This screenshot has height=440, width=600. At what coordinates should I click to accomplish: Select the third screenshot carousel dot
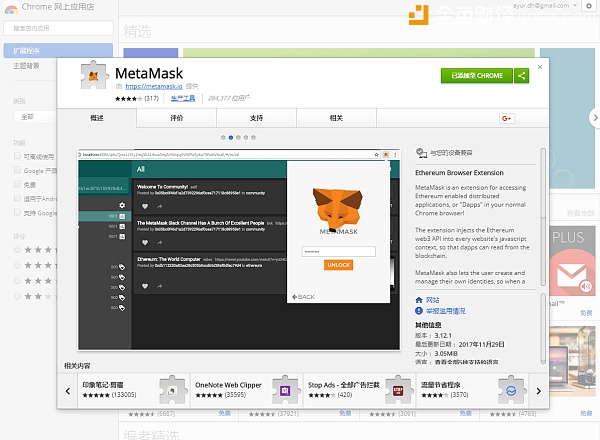[238, 137]
